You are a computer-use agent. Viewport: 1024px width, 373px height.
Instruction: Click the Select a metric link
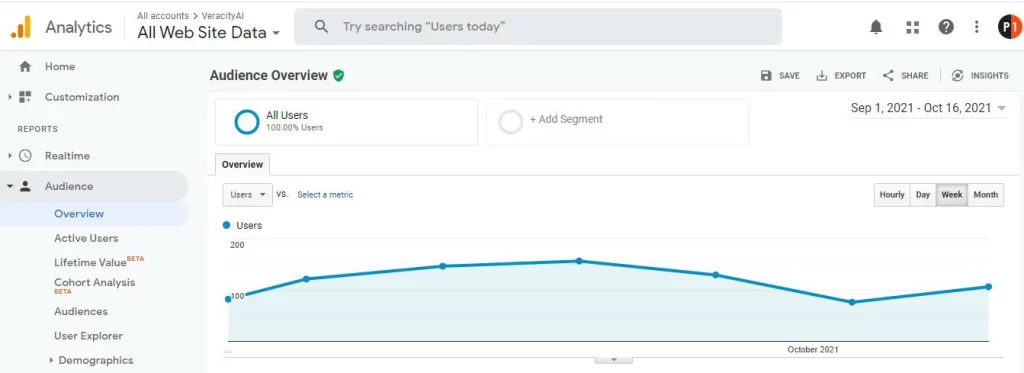point(325,195)
